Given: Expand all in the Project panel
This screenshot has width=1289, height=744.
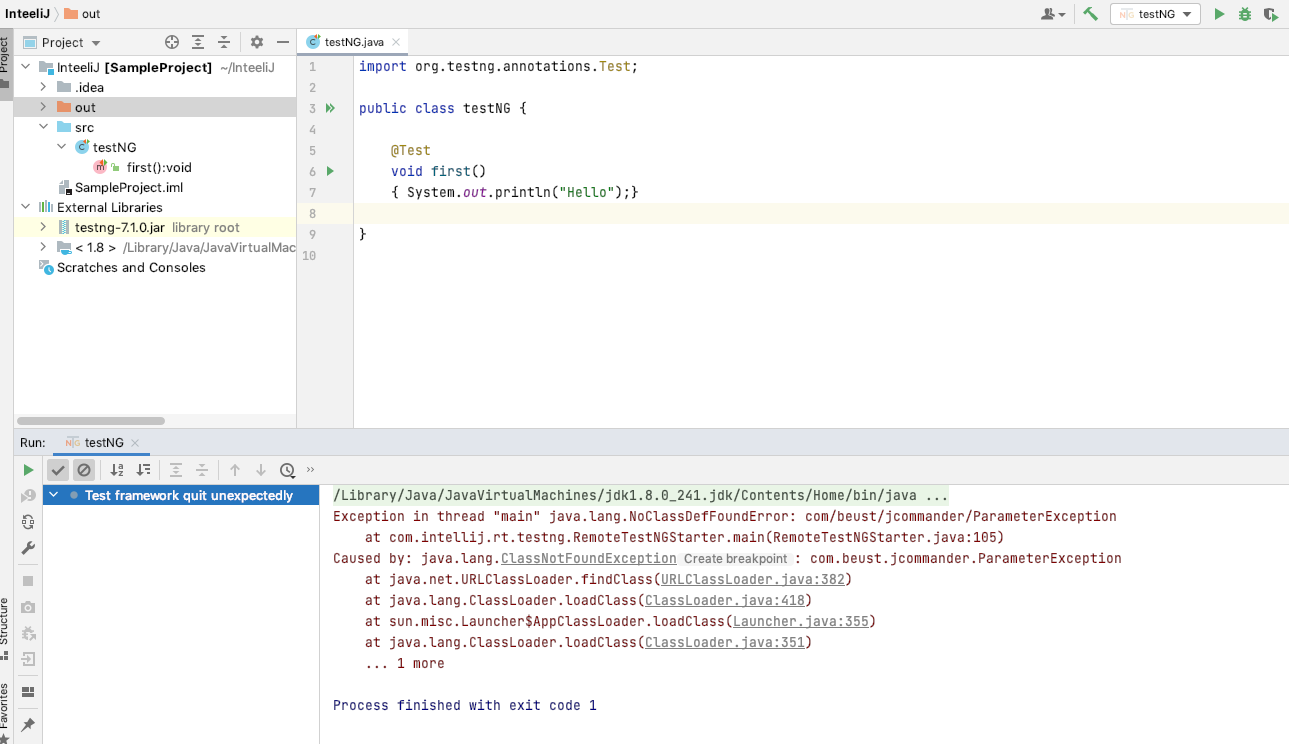Looking at the screenshot, I should 198,42.
